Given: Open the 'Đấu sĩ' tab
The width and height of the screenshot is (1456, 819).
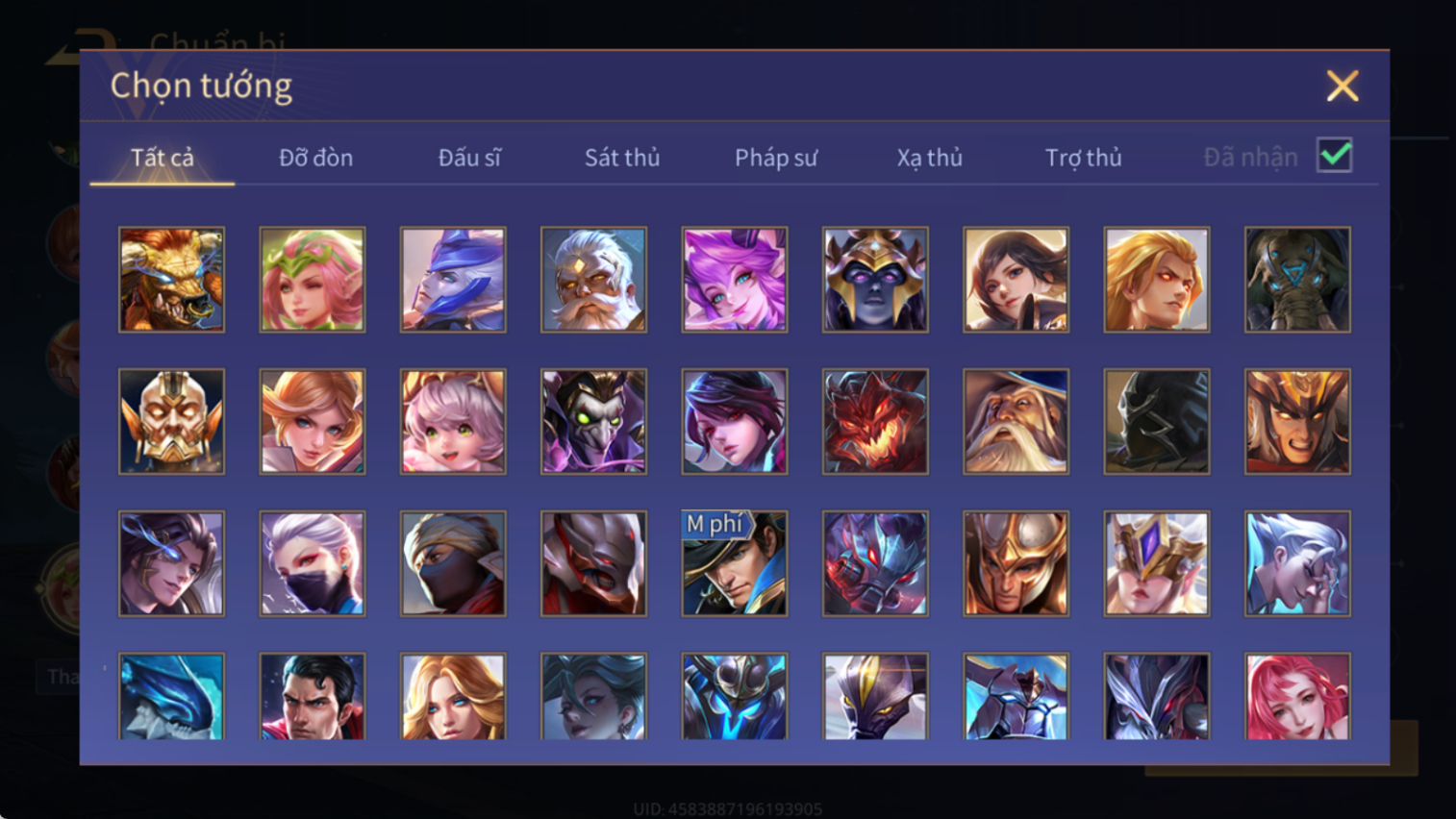Looking at the screenshot, I should click(469, 158).
